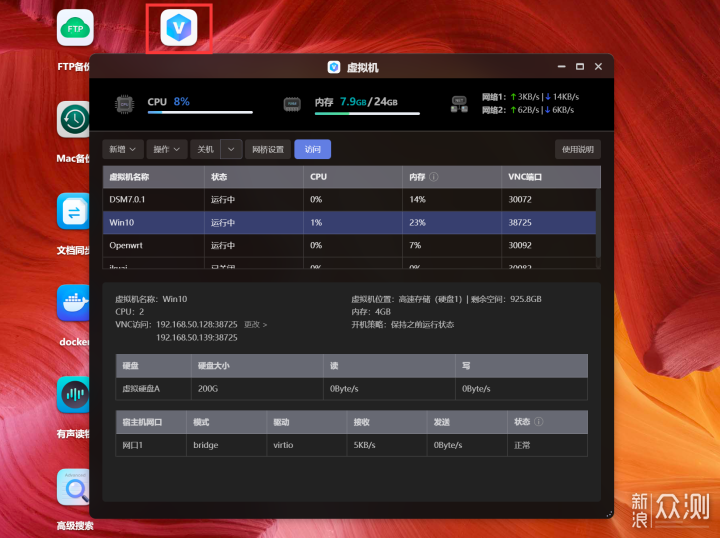Viewport: 720px width, 538px height.
Task: Click the 更改 link beside VNC address
Action: point(255,325)
